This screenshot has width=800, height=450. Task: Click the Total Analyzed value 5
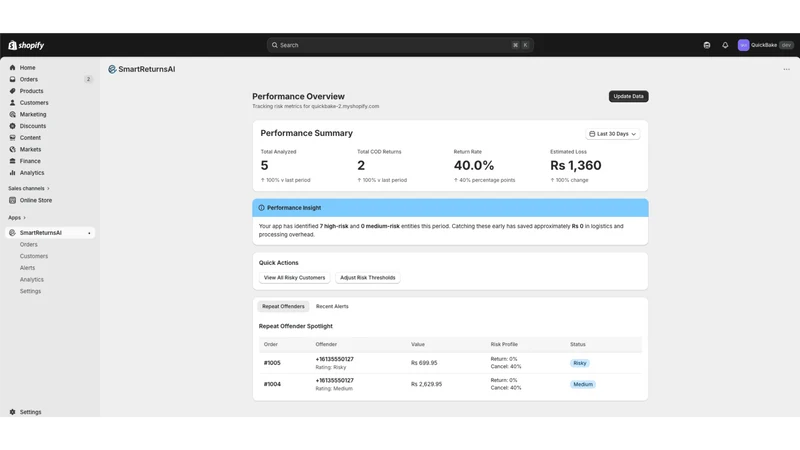point(264,165)
